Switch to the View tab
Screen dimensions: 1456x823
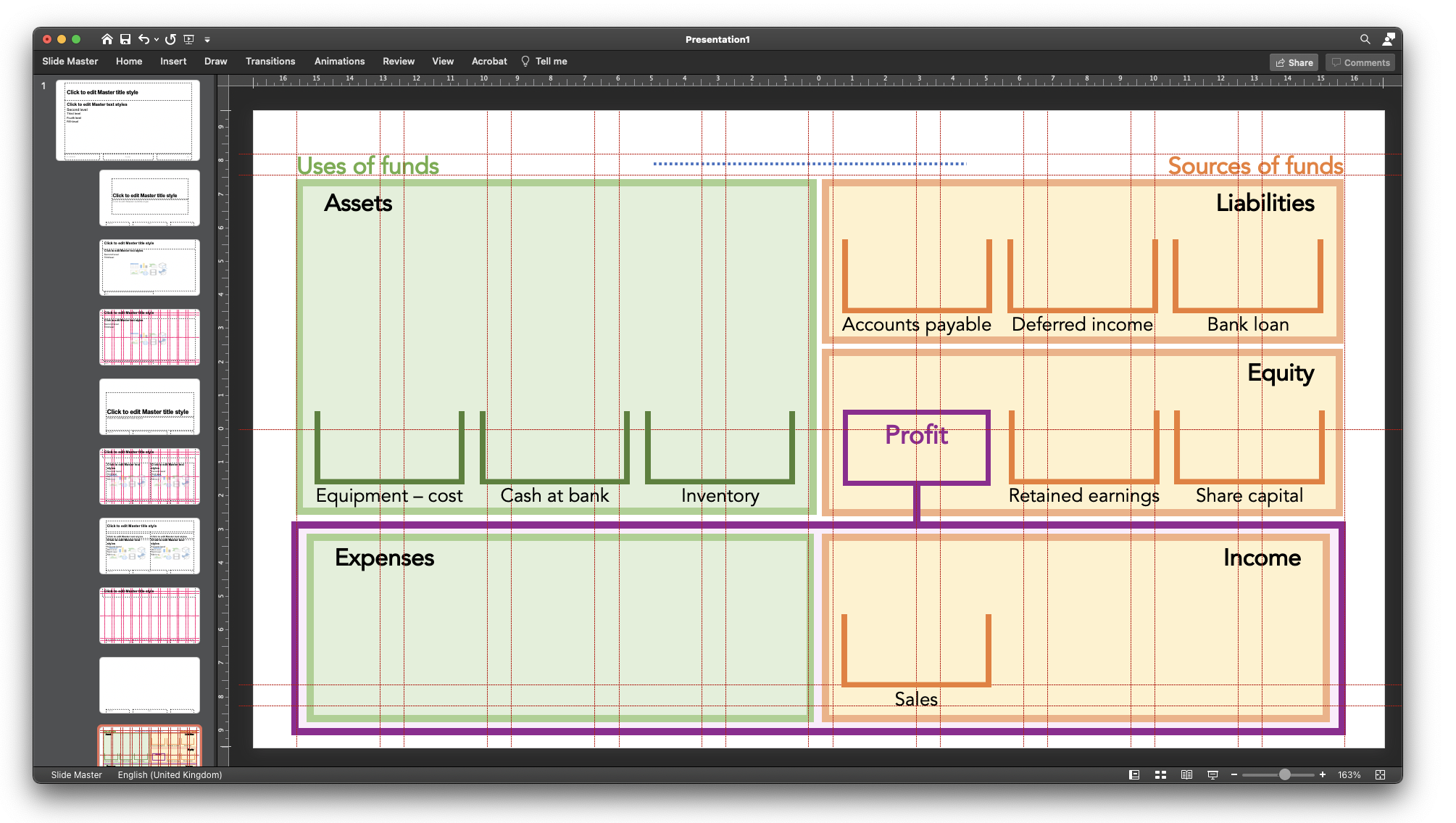[x=443, y=62]
